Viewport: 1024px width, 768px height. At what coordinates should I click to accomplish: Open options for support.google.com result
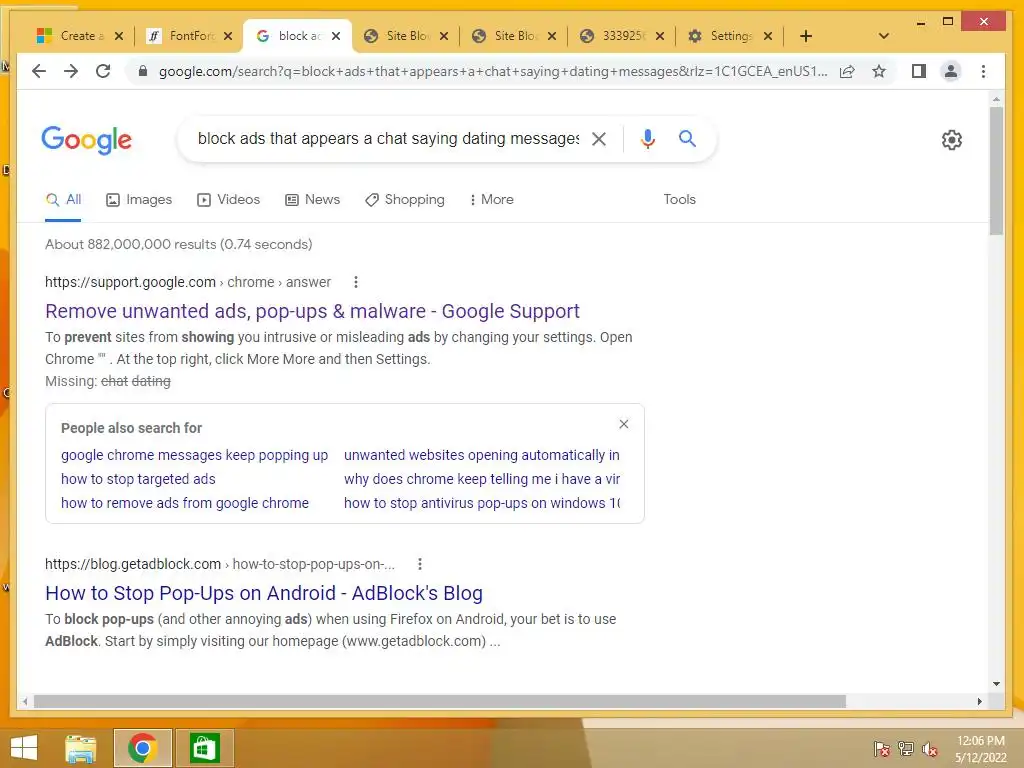pyautogui.click(x=355, y=282)
